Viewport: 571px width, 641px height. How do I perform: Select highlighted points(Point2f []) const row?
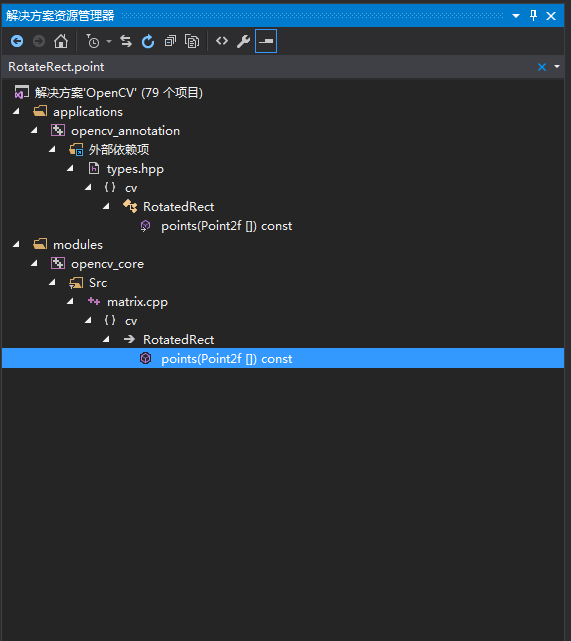[x=283, y=359]
